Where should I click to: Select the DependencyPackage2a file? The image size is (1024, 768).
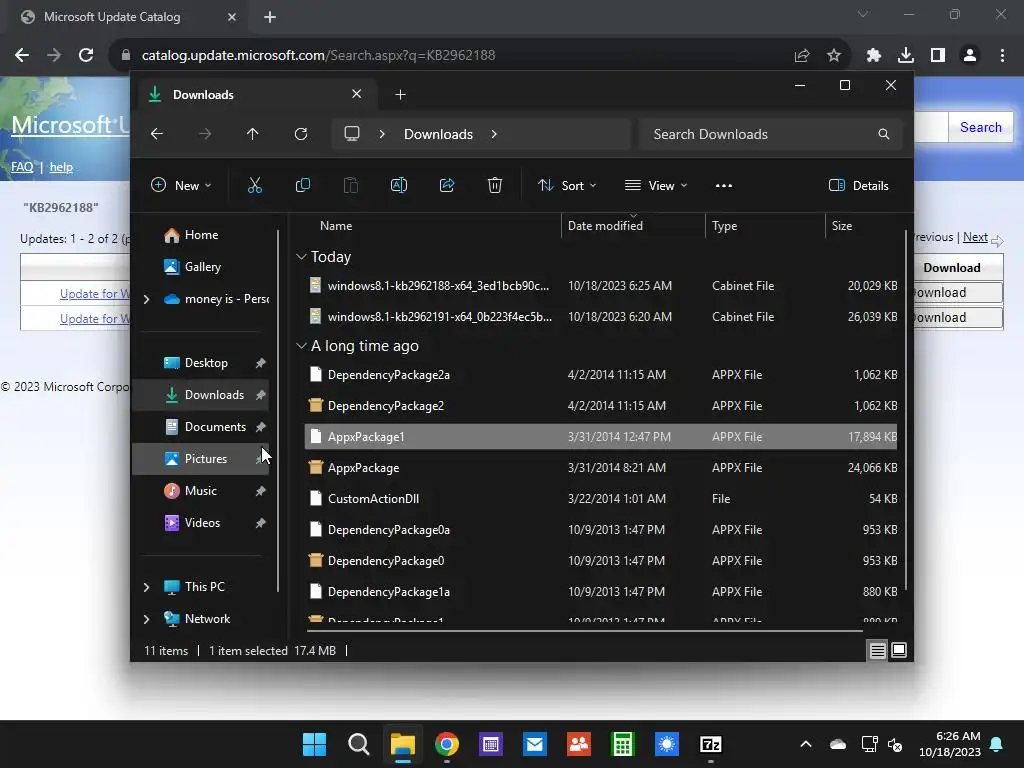(601, 375)
